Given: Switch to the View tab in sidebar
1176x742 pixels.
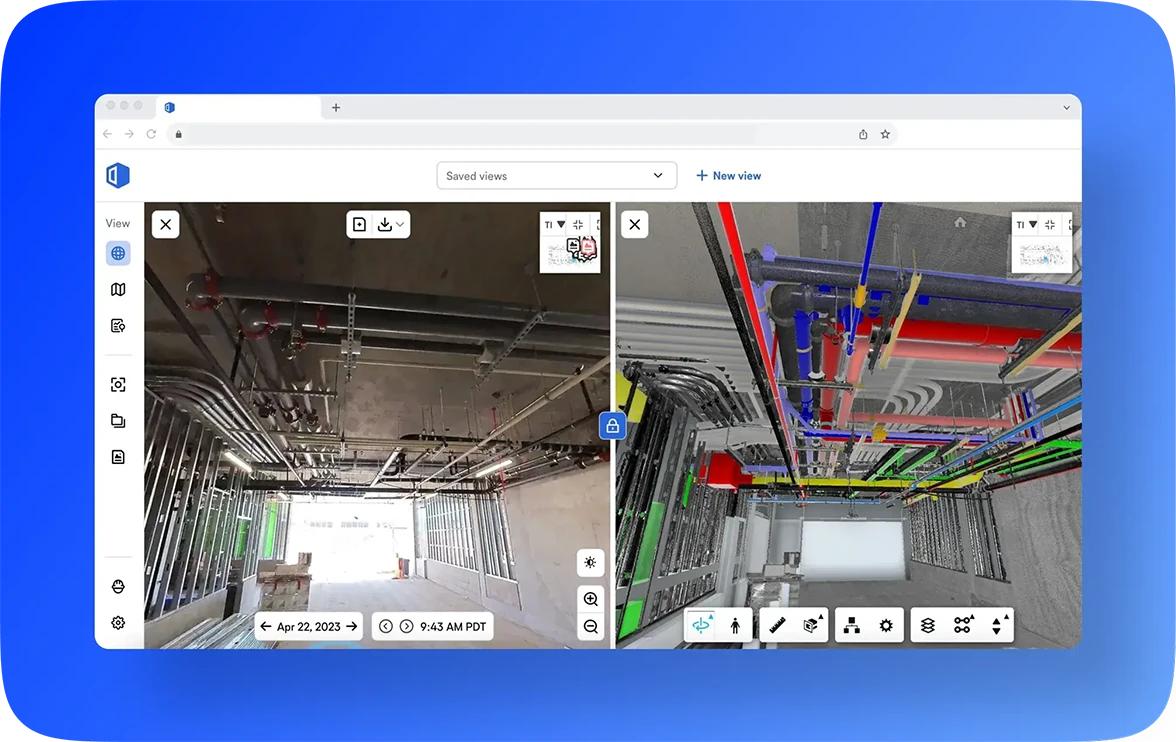Looking at the screenshot, I should pos(117,222).
